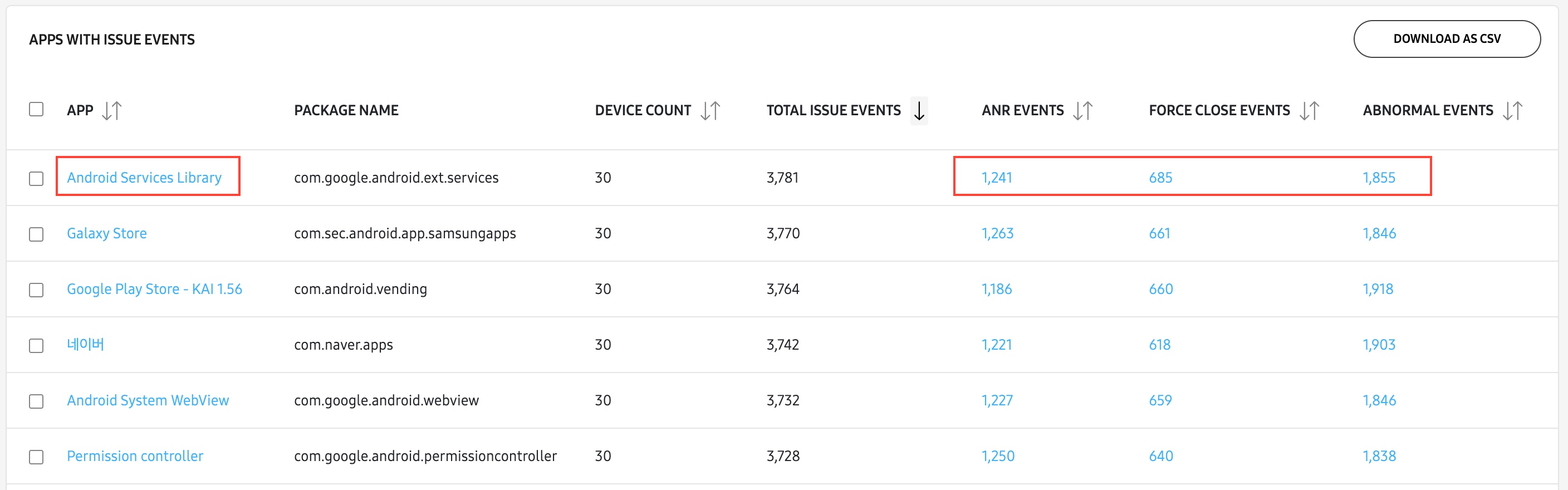View 1,186 ANR events for Play Store
Viewport: 1568px width, 490px height.
tap(997, 288)
